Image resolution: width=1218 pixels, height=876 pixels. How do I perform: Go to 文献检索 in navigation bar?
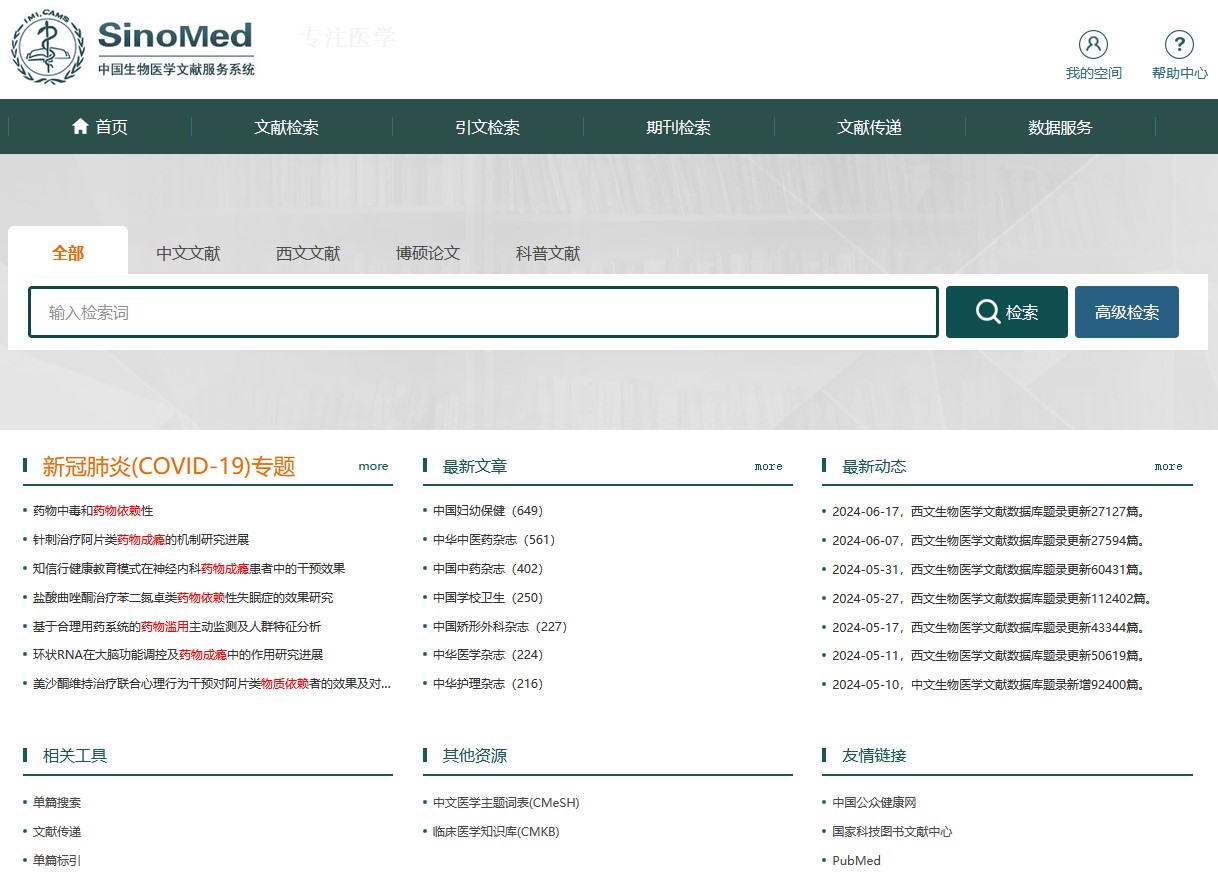click(x=286, y=127)
